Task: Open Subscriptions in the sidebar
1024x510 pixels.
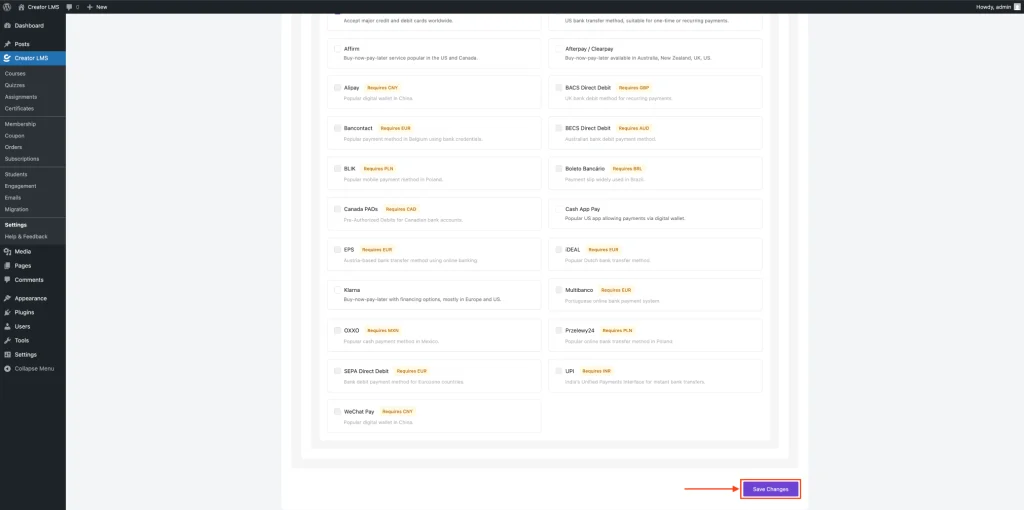Action: tap(22, 159)
